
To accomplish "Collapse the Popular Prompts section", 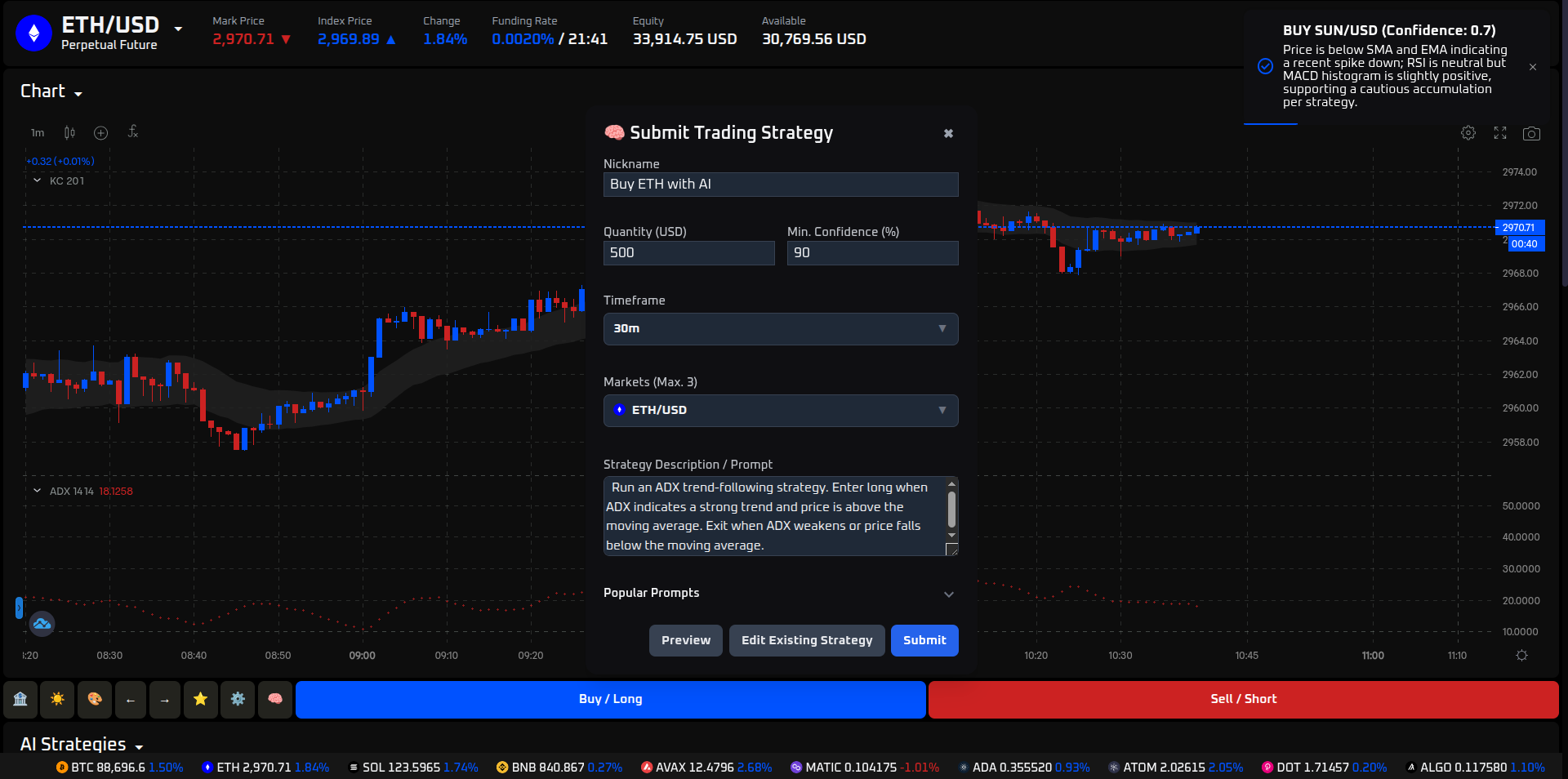I will [947, 594].
